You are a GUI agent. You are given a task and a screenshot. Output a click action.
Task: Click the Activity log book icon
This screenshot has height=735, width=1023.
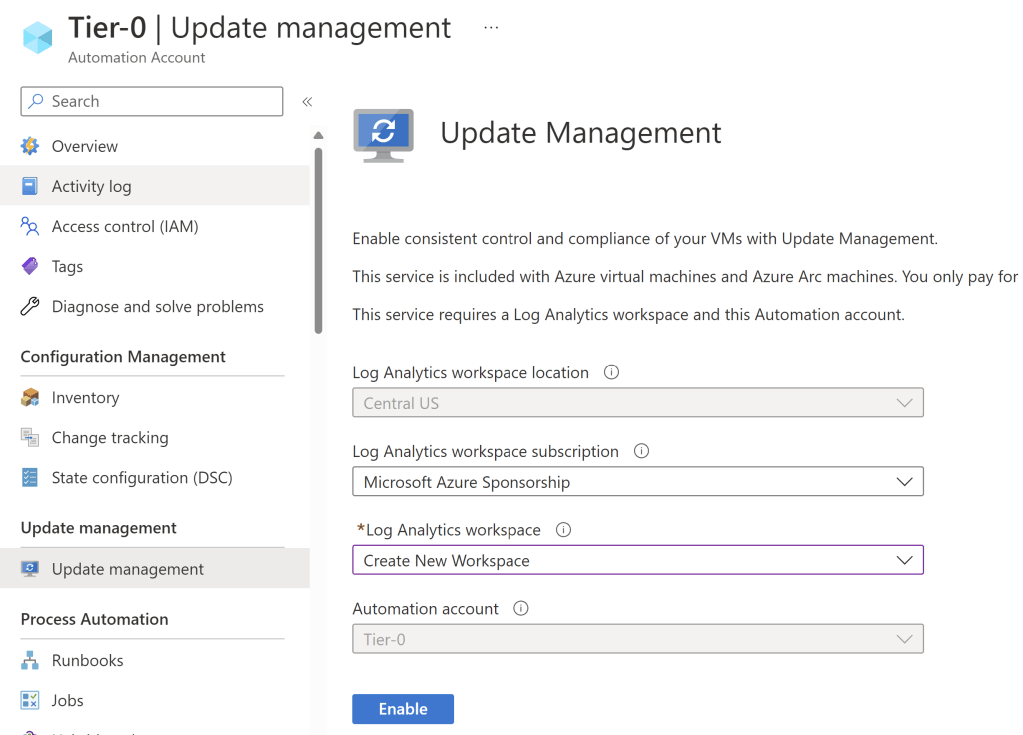click(30, 186)
